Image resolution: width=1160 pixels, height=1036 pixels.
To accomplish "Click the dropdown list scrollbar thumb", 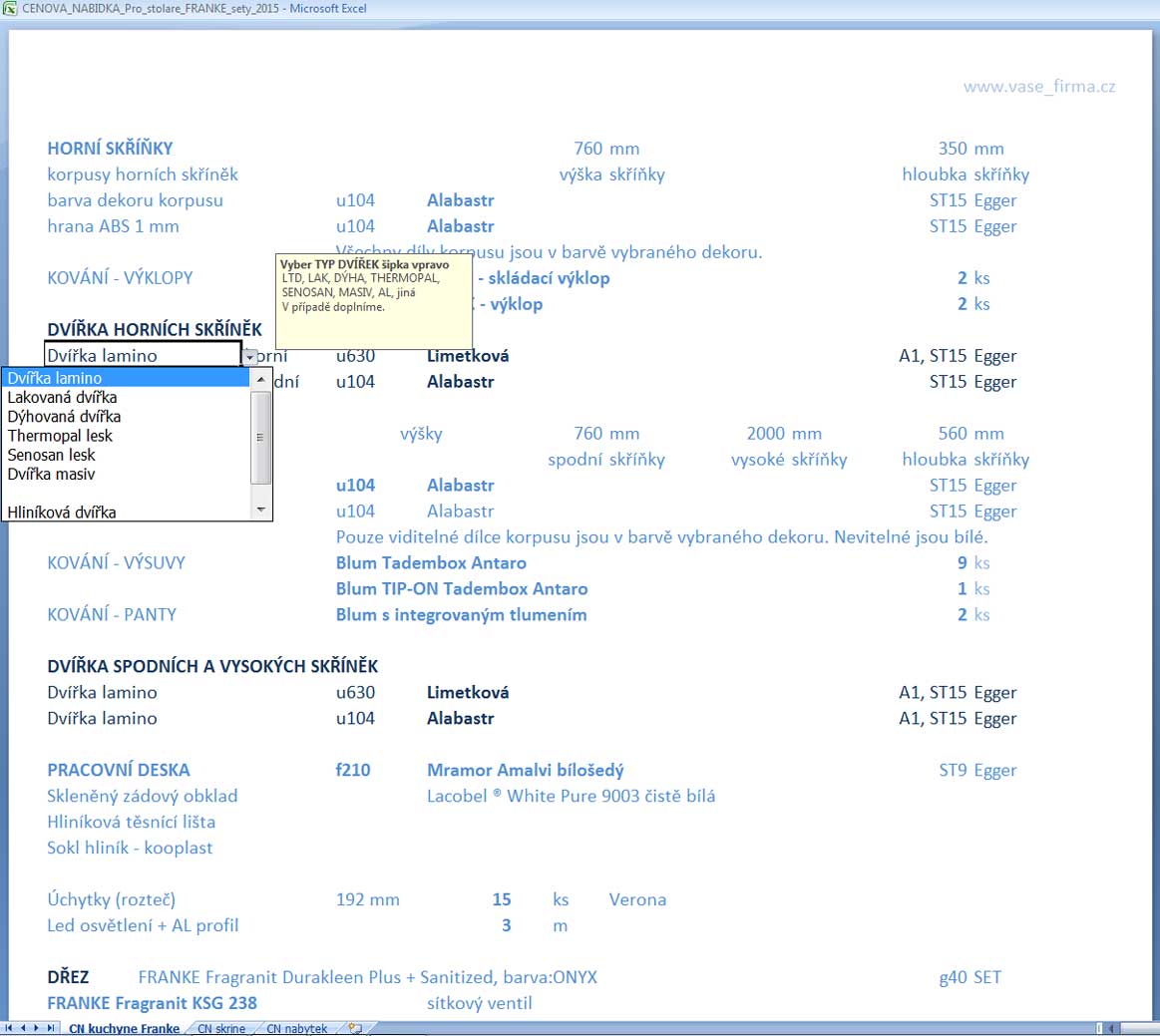I will [260, 437].
